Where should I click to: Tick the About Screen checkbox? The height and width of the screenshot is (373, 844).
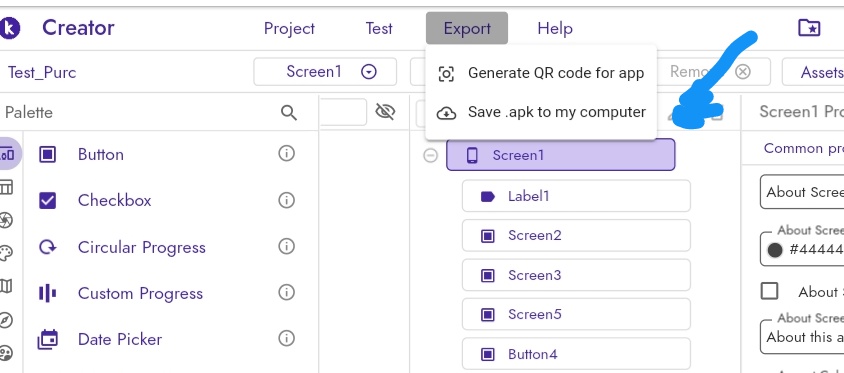[770, 291]
